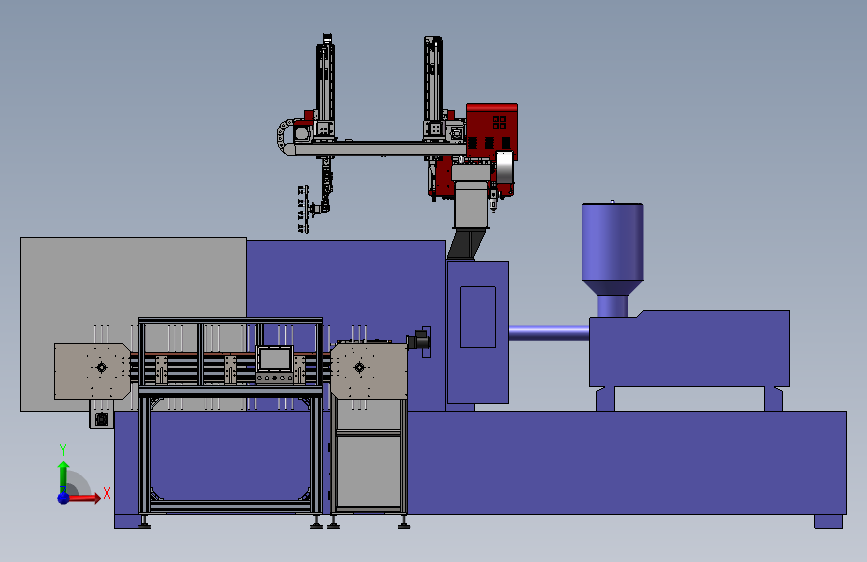
Task: Click the green "Y" label on the triad
Action: tap(63, 450)
